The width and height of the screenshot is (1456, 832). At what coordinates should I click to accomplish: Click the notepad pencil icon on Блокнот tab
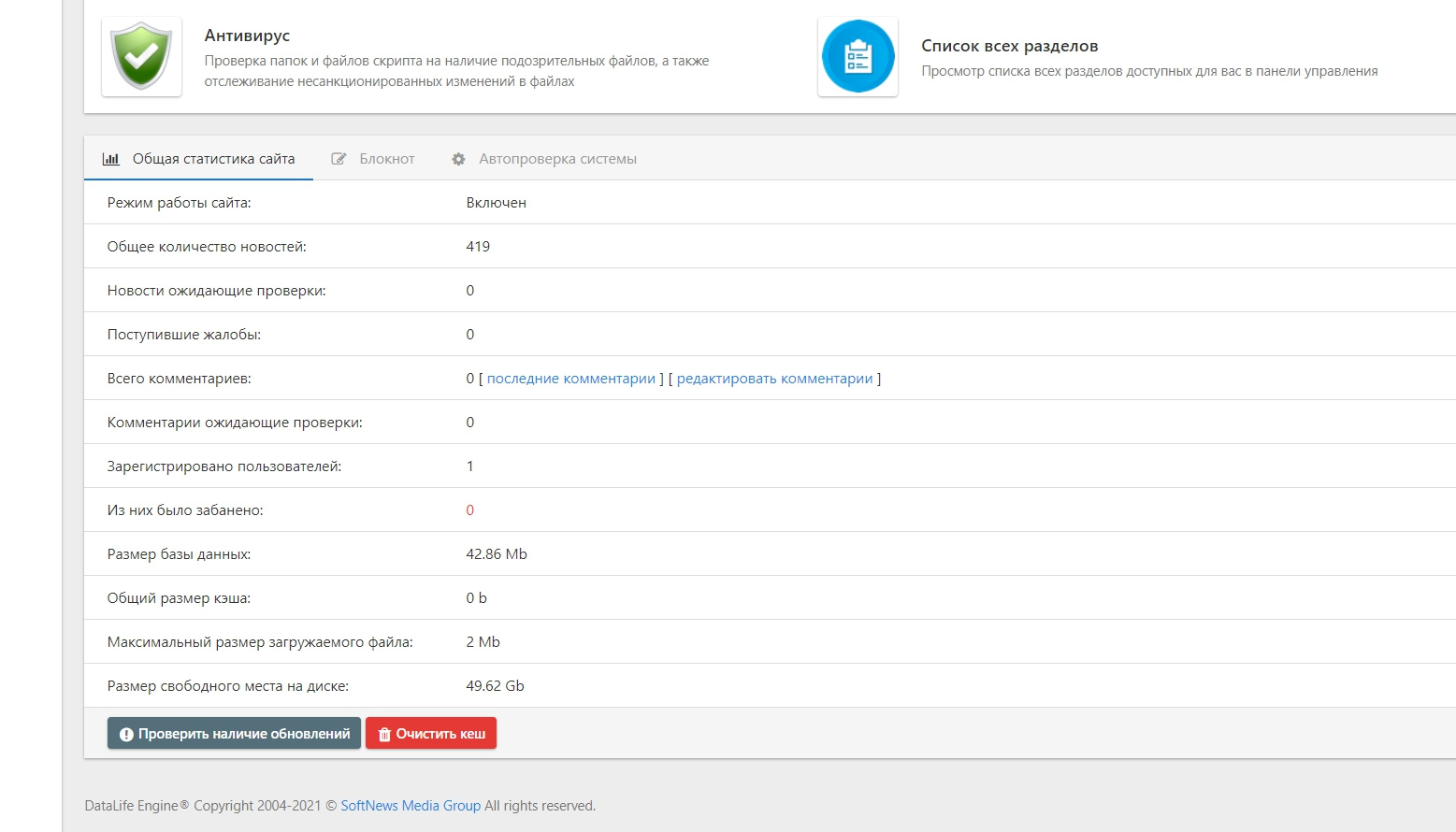339,159
